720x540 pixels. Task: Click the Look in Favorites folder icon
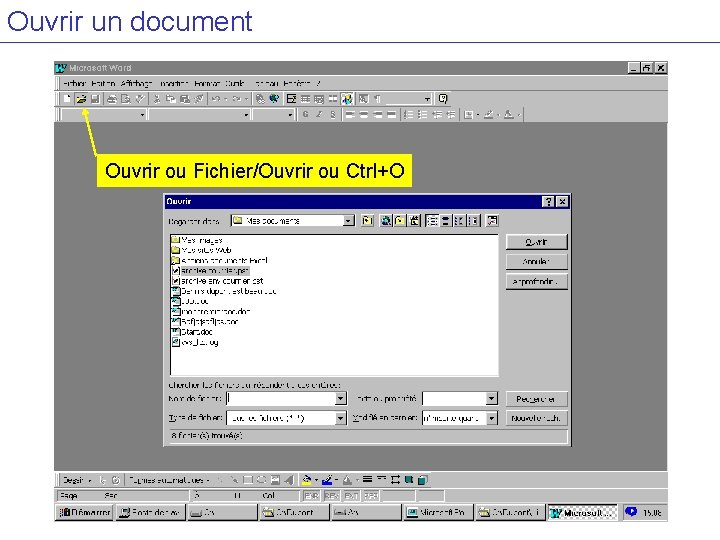pyautogui.click(x=400, y=221)
